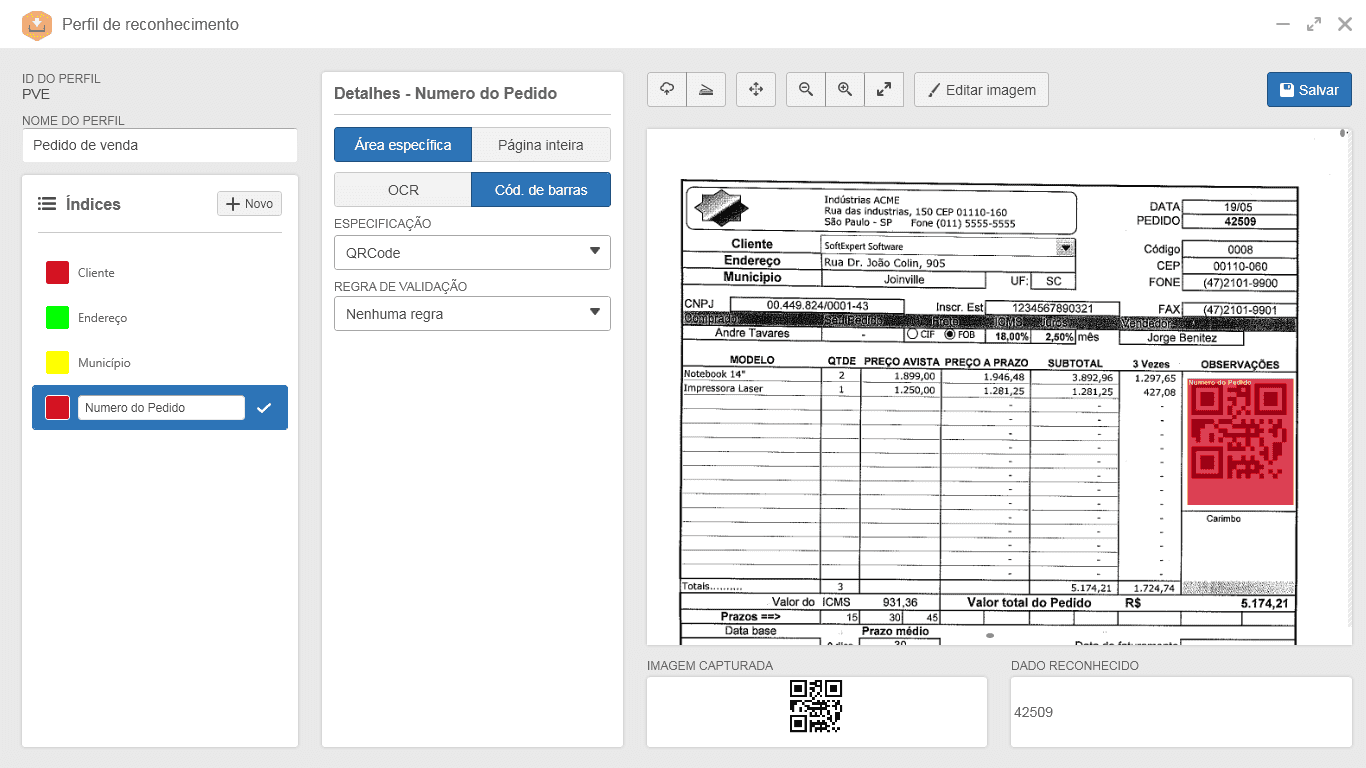Open the SoftExpert Software dropdown in the document
This screenshot has height=768, width=1366.
pos(1066,247)
